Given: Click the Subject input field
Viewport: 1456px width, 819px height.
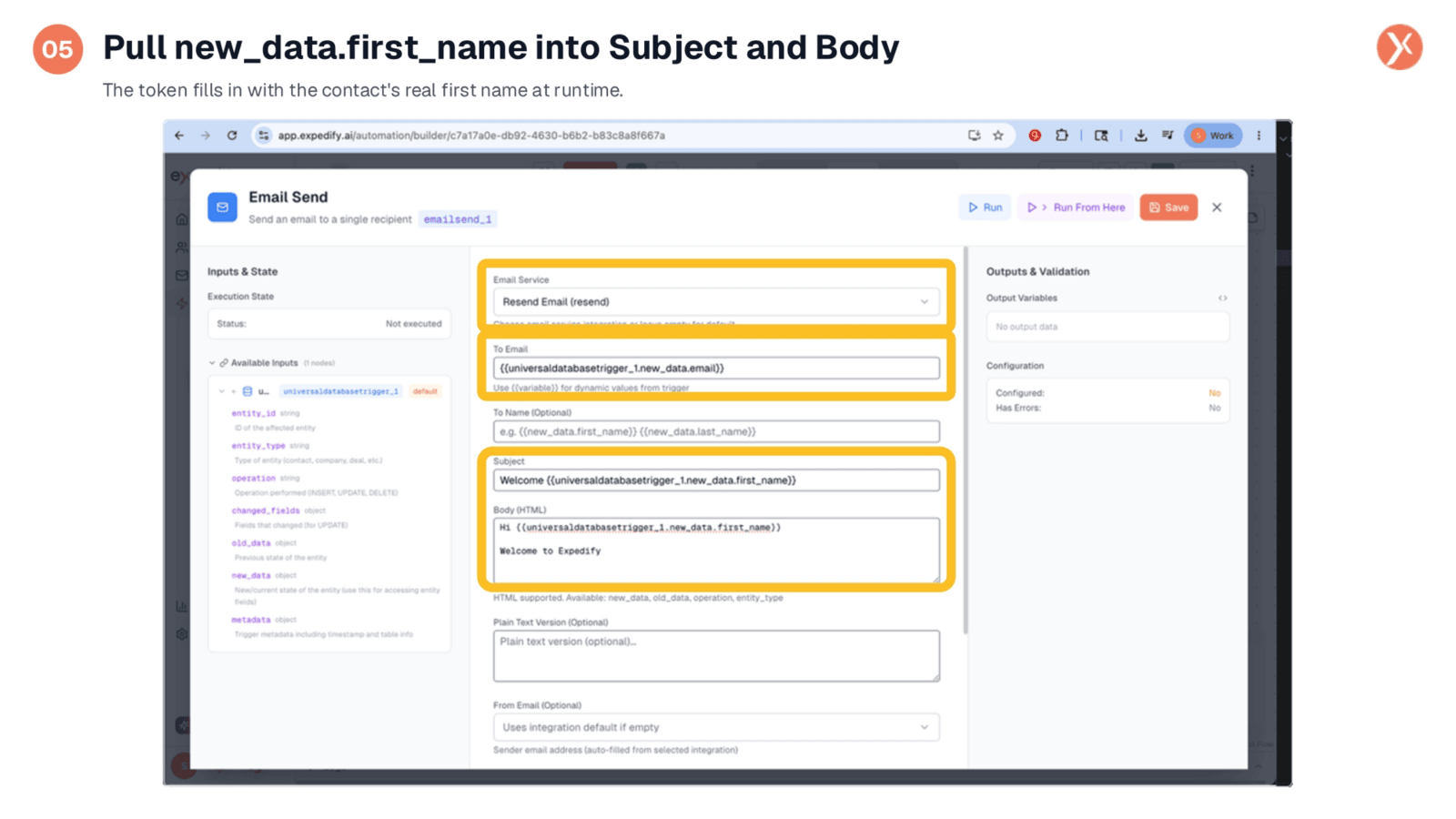Looking at the screenshot, I should [716, 480].
